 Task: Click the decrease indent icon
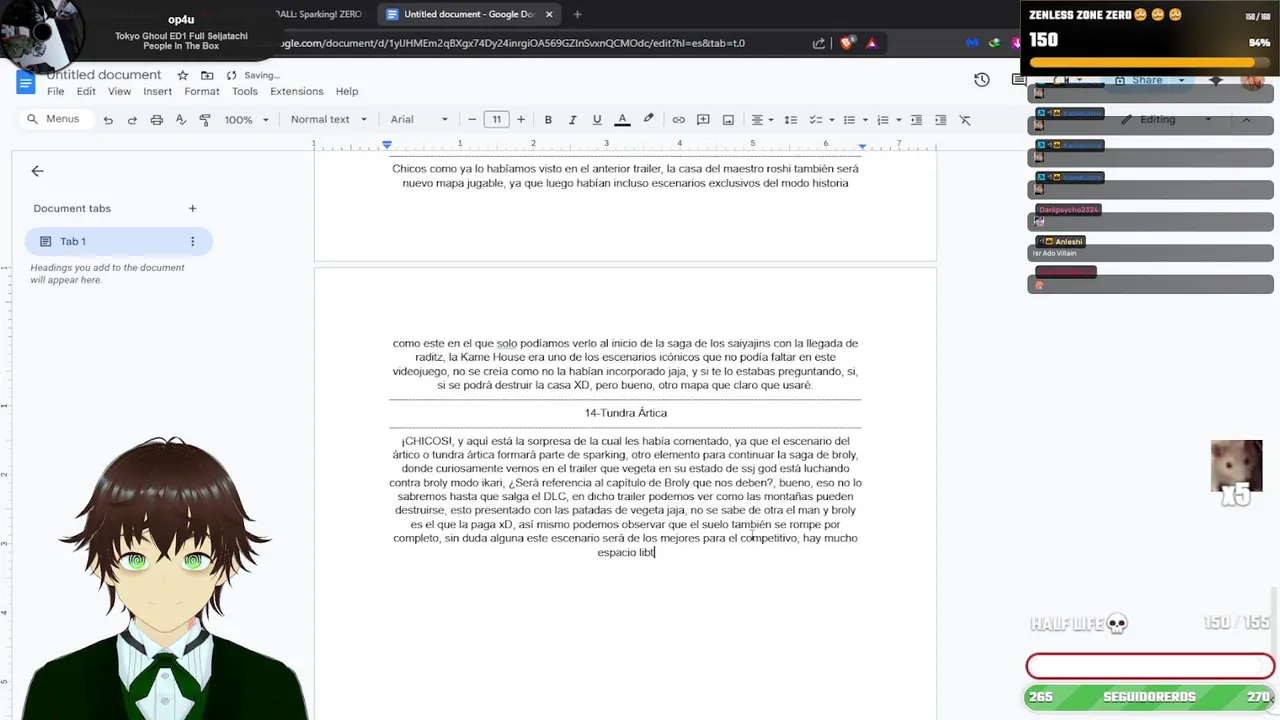coord(916,120)
